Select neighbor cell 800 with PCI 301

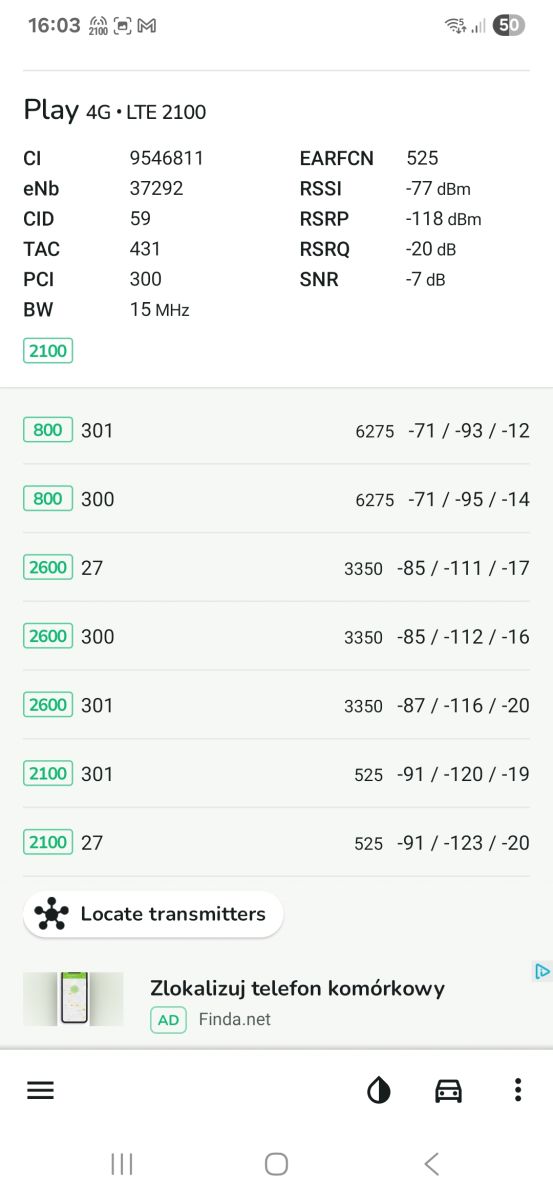[x=276, y=431]
